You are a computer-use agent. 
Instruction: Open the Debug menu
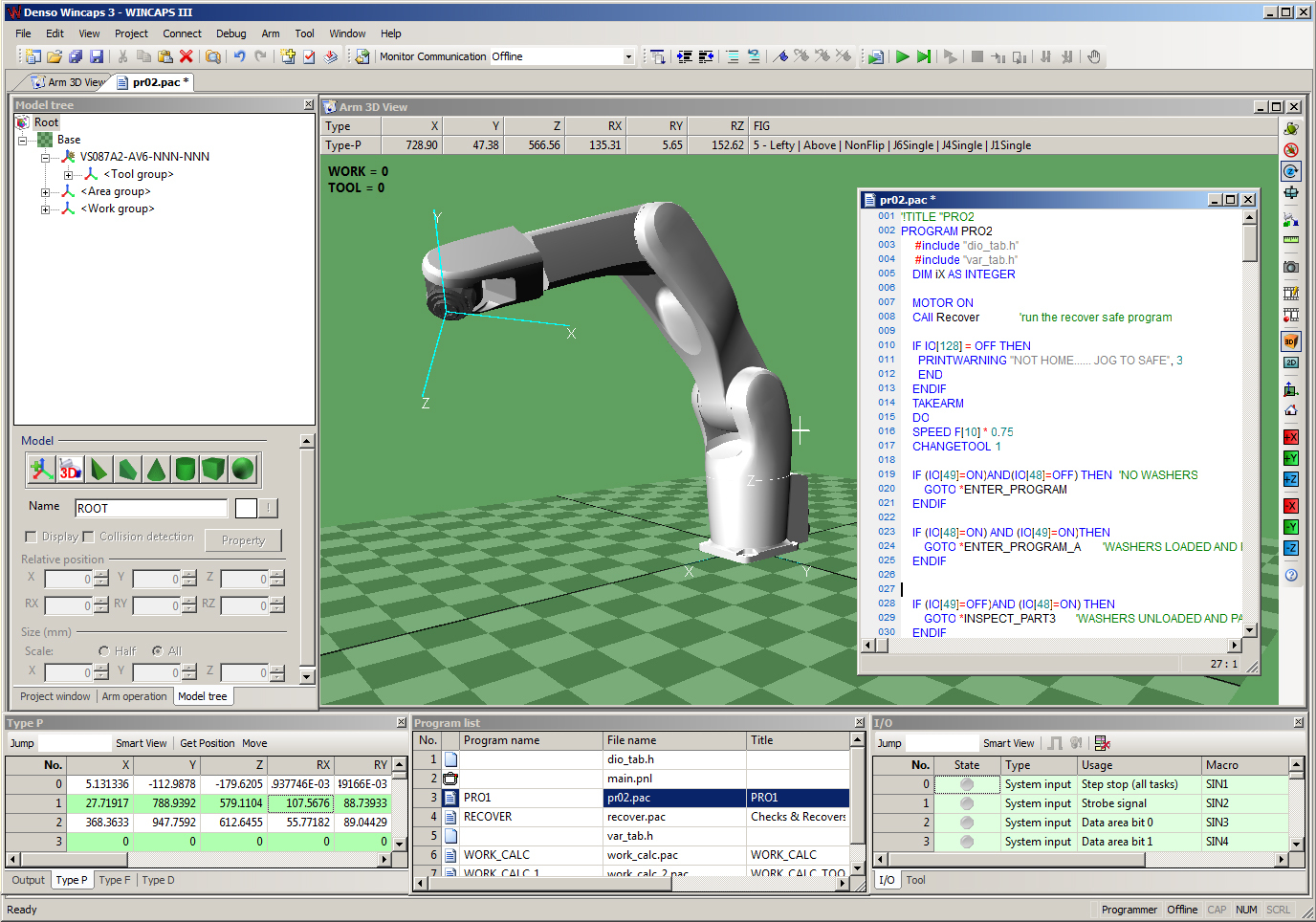click(230, 33)
